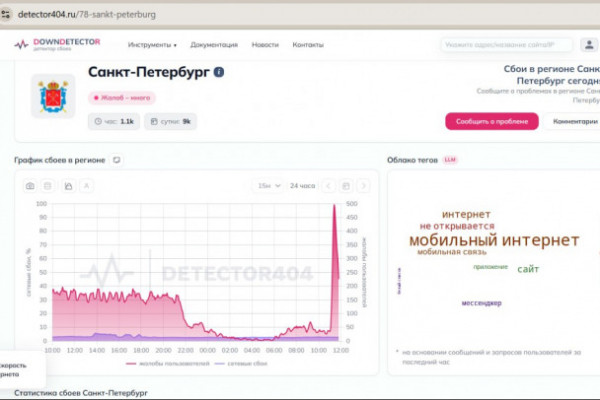Click the не открывается tag

coord(457,226)
